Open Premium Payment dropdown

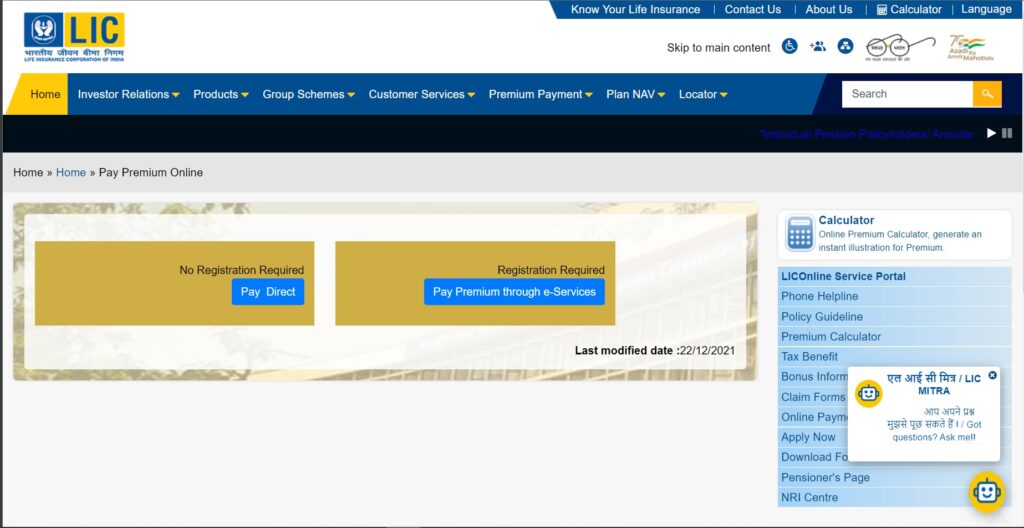[x=541, y=94]
